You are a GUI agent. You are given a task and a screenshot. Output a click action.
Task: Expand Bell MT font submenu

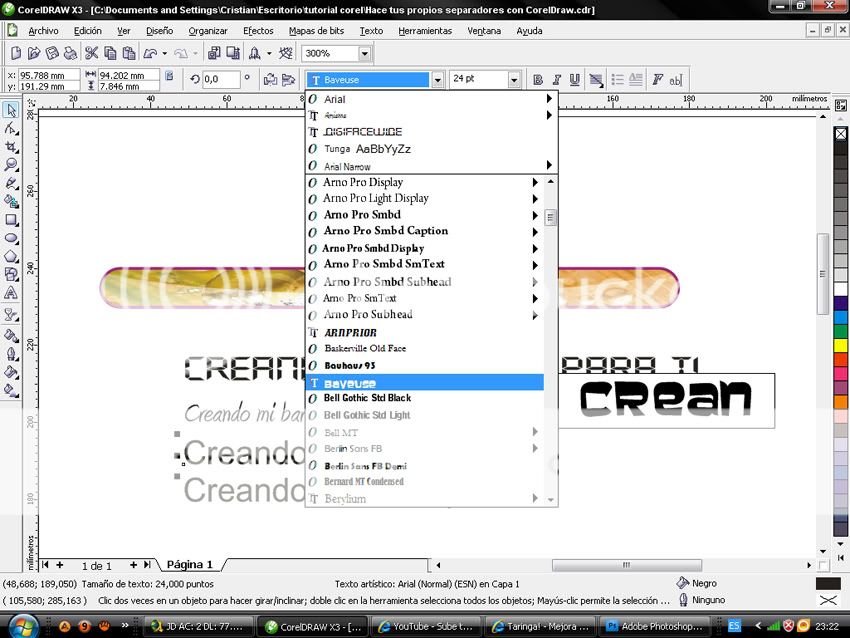tap(535, 431)
